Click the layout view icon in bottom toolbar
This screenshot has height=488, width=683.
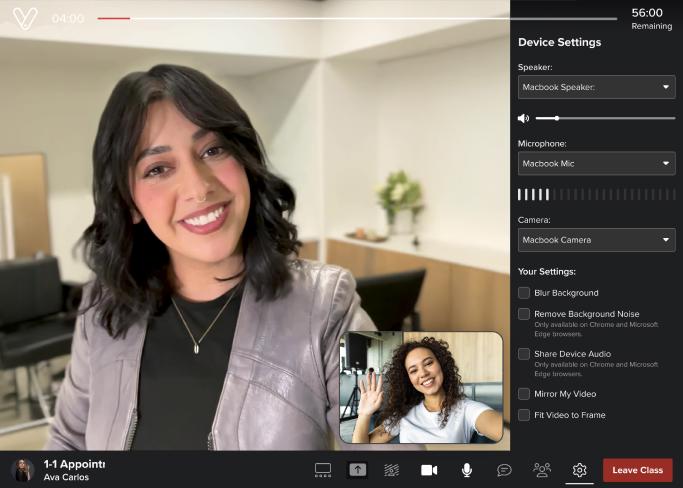(323, 470)
